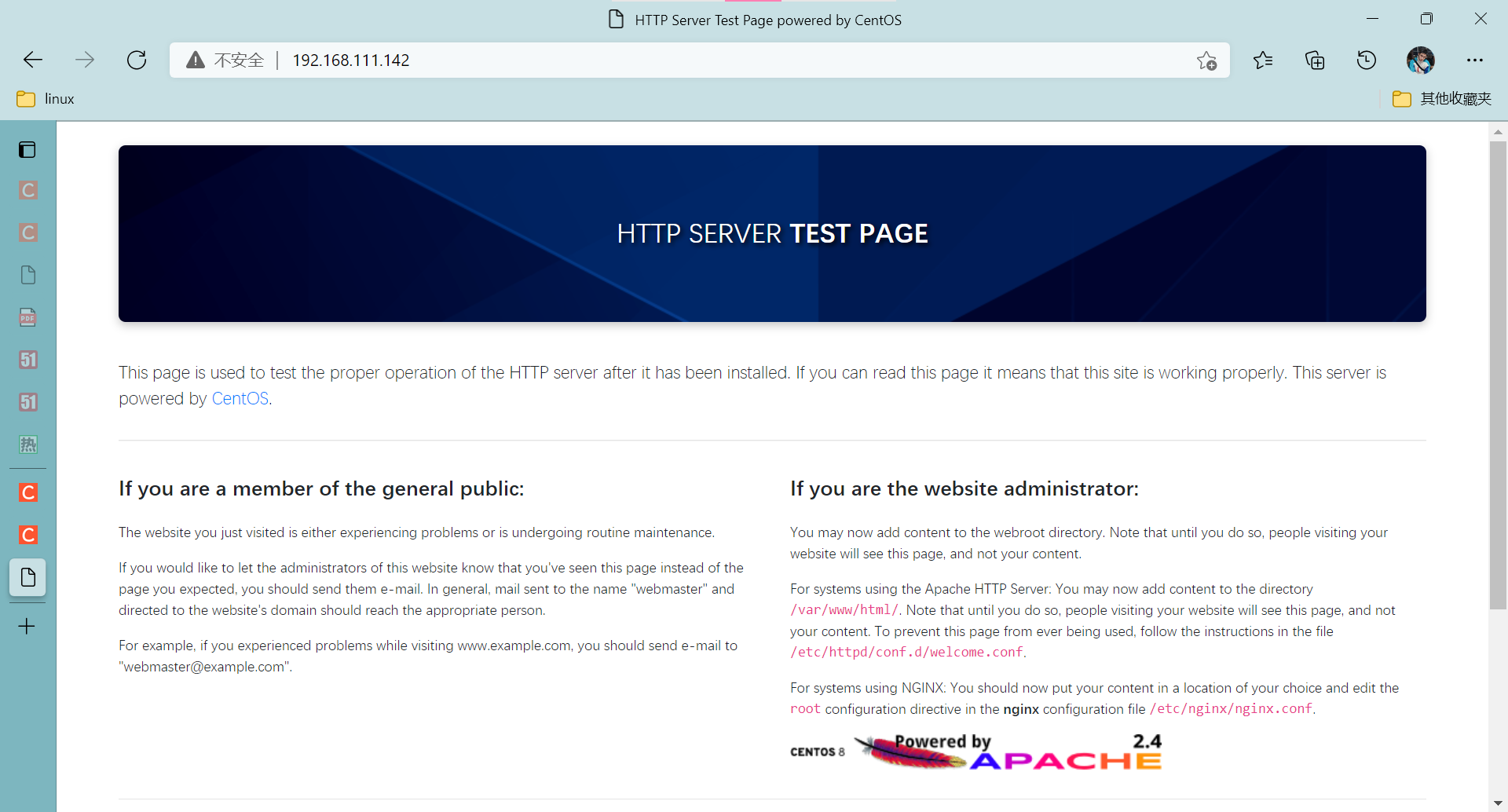Switch to the second faded C tab
This screenshot has width=1508, height=812.
tap(27, 232)
